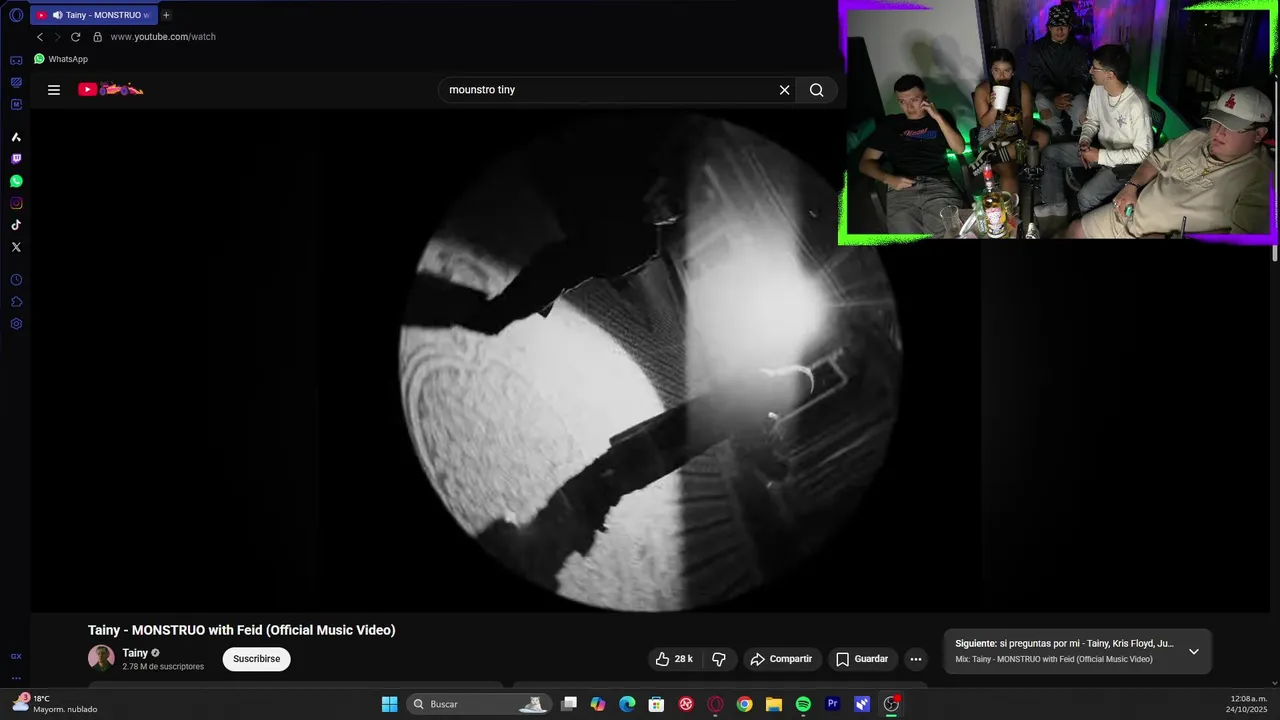This screenshot has height=720, width=1280.
Task: Clear the YouTube search text
Action: [785, 90]
